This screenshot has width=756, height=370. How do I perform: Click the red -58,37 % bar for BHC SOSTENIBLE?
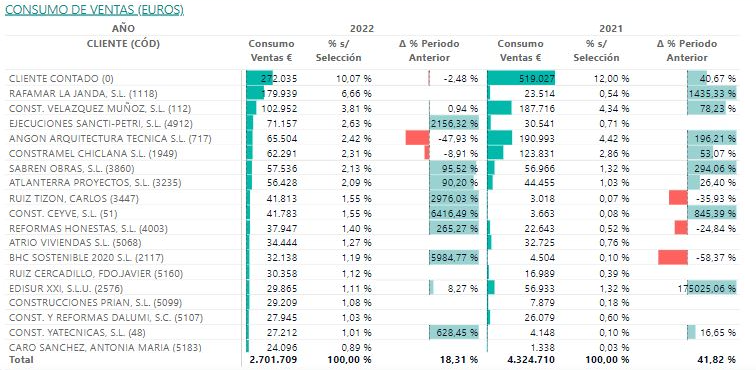click(x=673, y=258)
